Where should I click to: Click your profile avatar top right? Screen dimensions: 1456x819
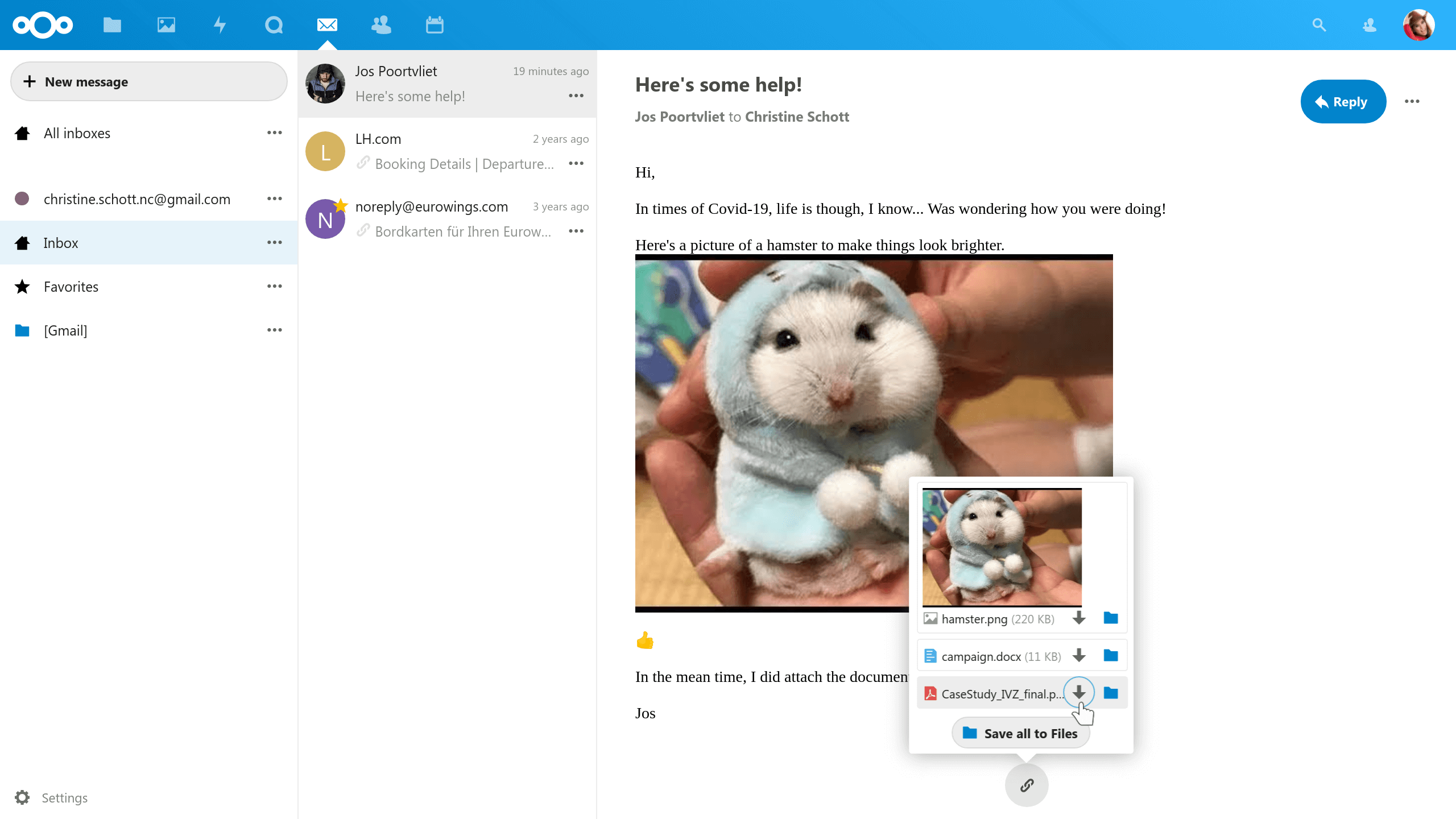(1418, 24)
